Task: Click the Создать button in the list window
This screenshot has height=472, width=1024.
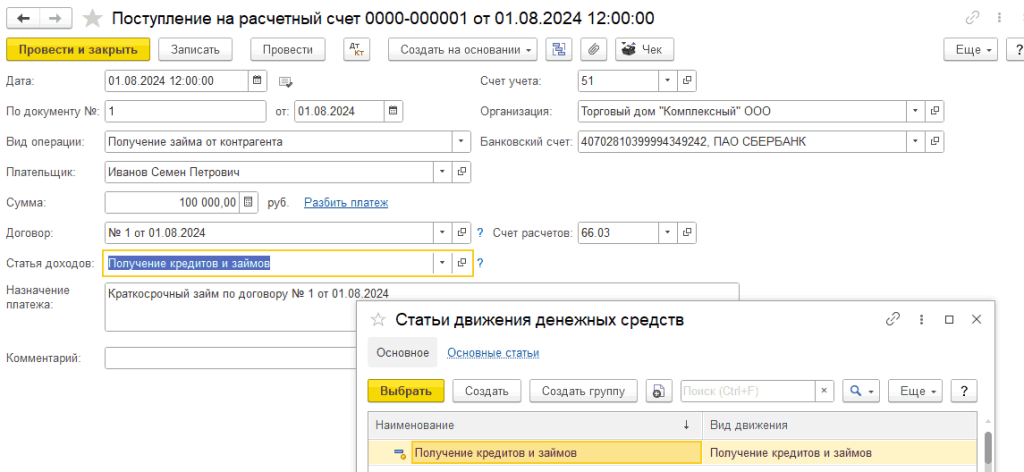Action: coord(487,391)
